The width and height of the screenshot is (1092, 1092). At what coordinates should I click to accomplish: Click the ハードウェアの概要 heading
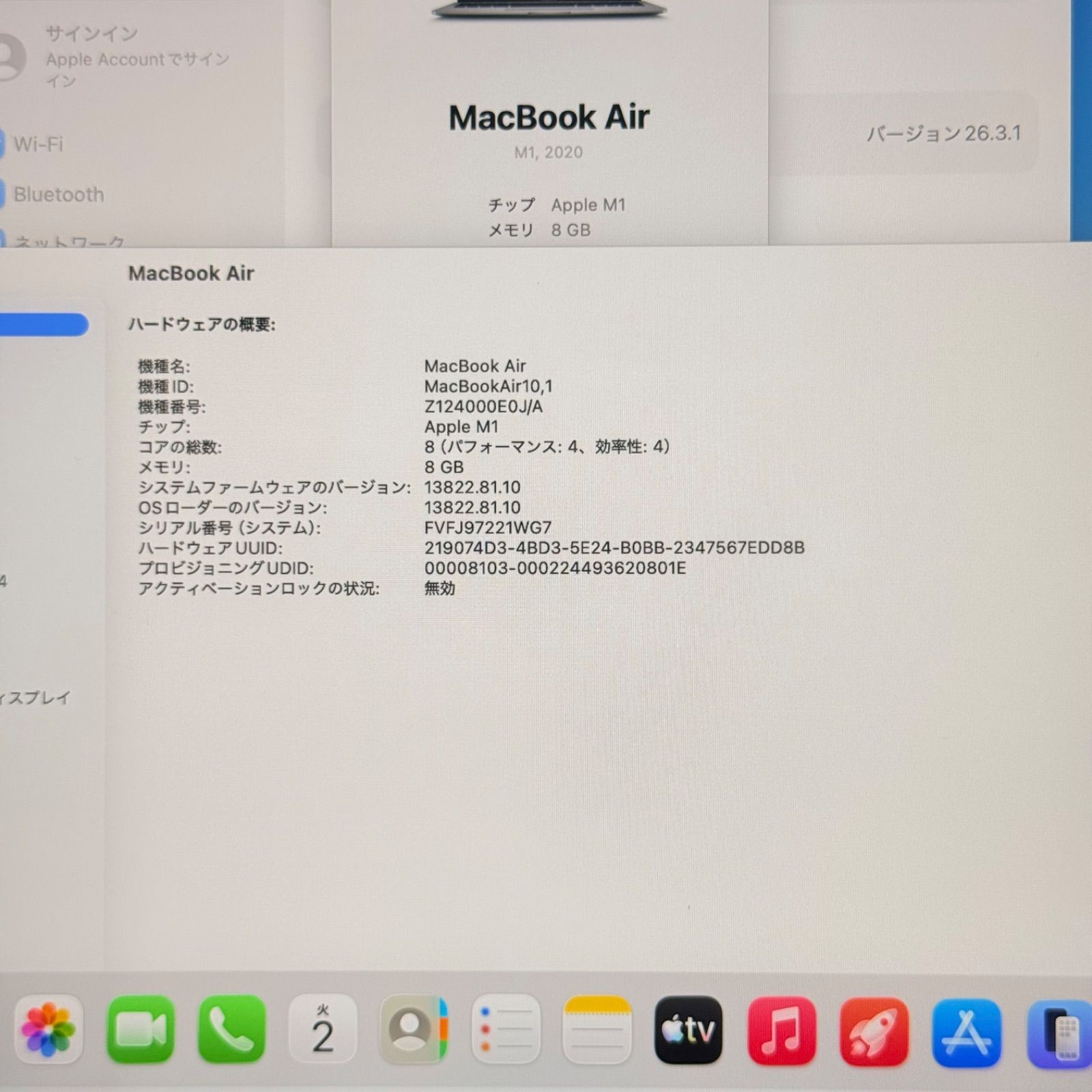click(202, 325)
